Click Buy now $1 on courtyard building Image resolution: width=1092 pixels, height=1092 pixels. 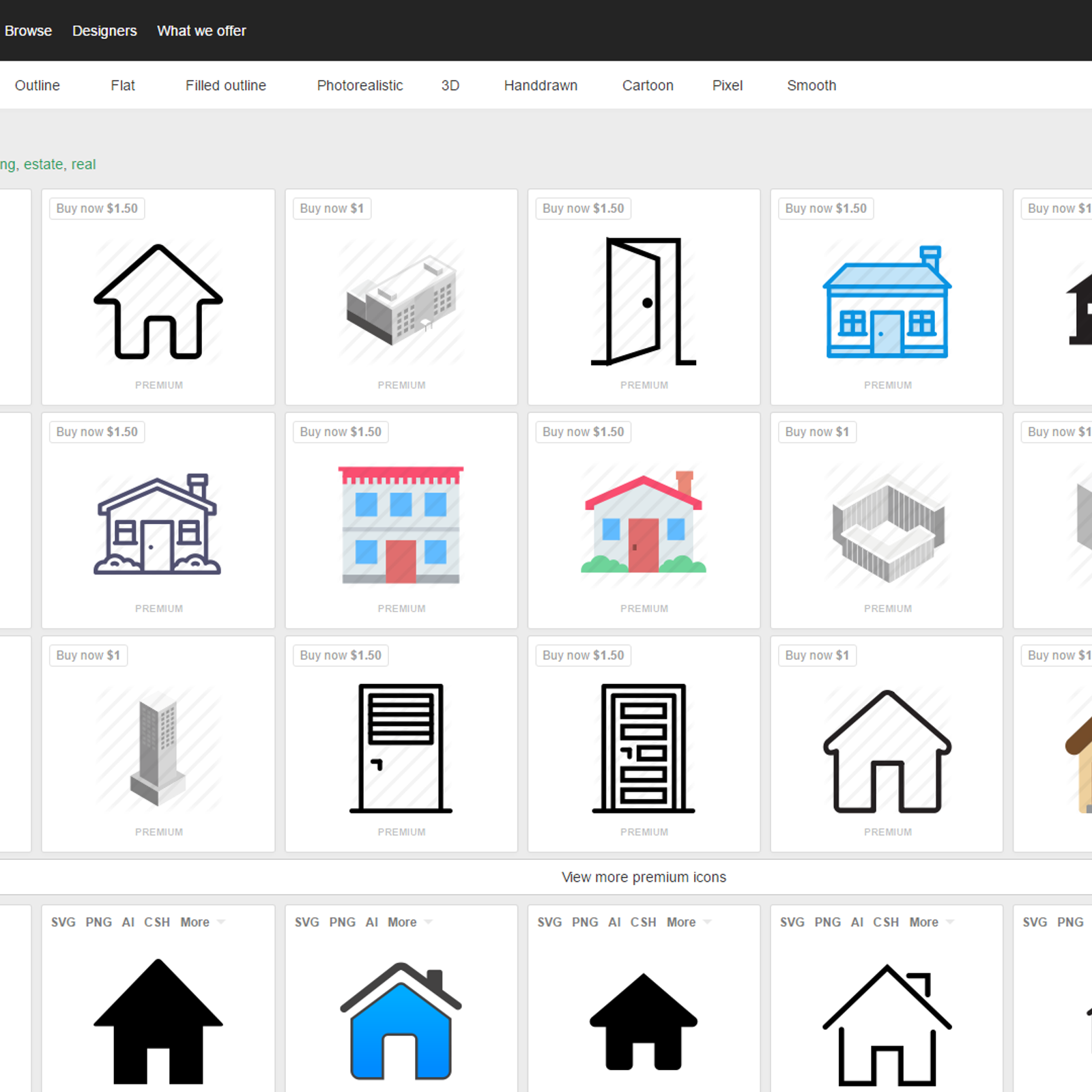pyautogui.click(x=817, y=431)
